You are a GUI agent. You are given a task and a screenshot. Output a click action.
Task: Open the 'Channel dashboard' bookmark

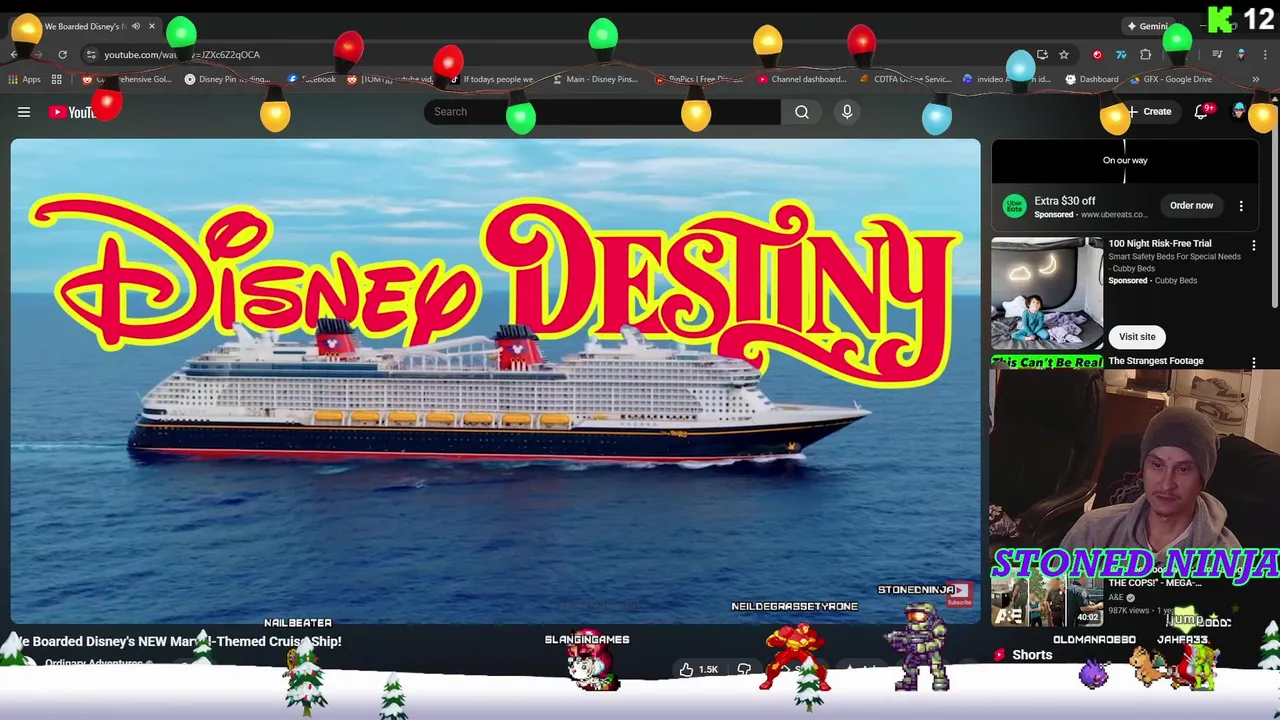[x=802, y=79]
